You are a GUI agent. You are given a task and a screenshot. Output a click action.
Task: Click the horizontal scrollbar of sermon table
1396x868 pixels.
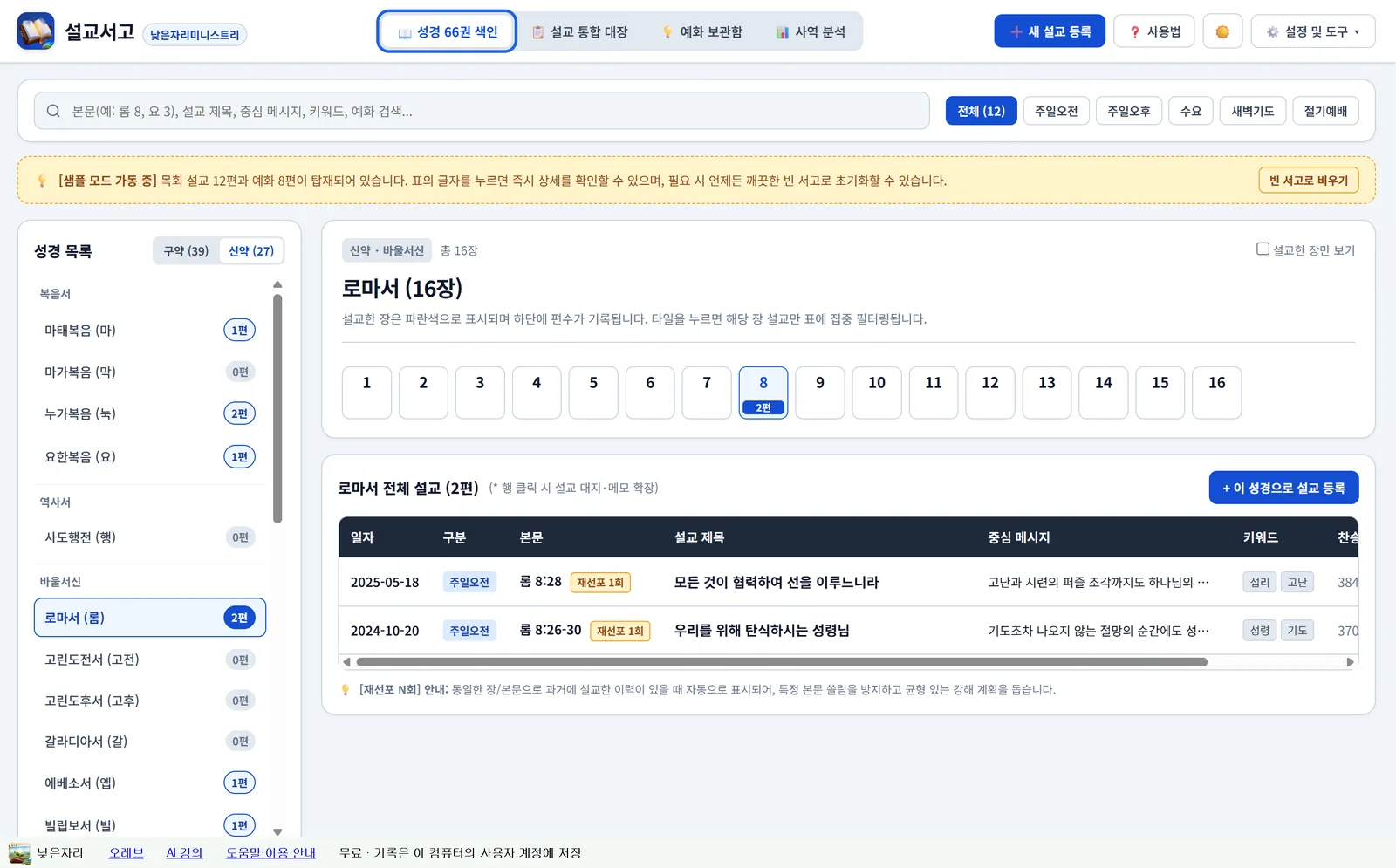(x=782, y=662)
